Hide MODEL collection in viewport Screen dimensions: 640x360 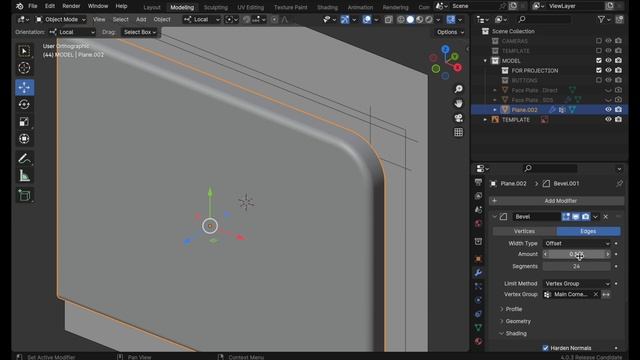click(608, 60)
